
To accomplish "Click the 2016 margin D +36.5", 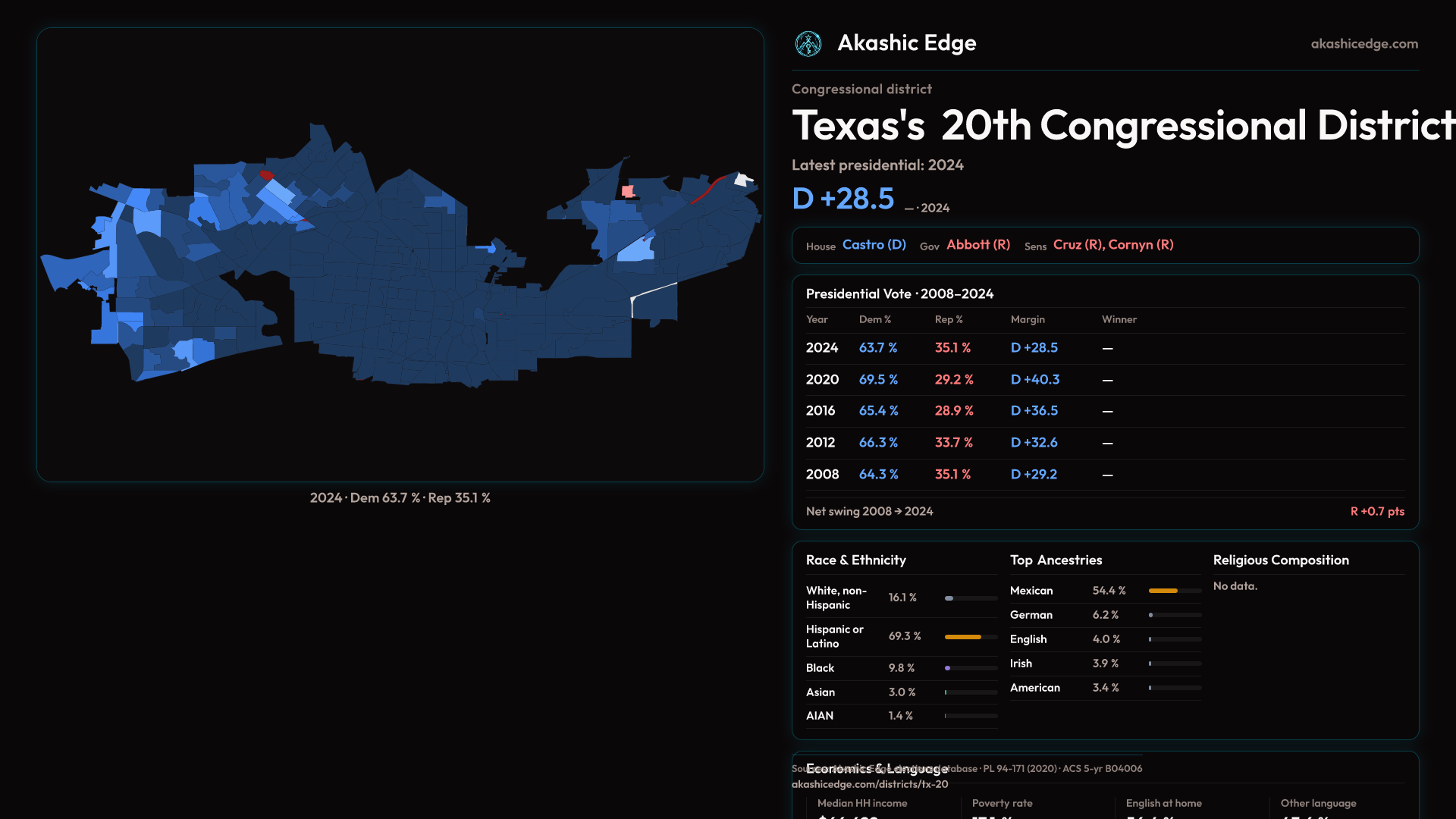I will 1034,411.
